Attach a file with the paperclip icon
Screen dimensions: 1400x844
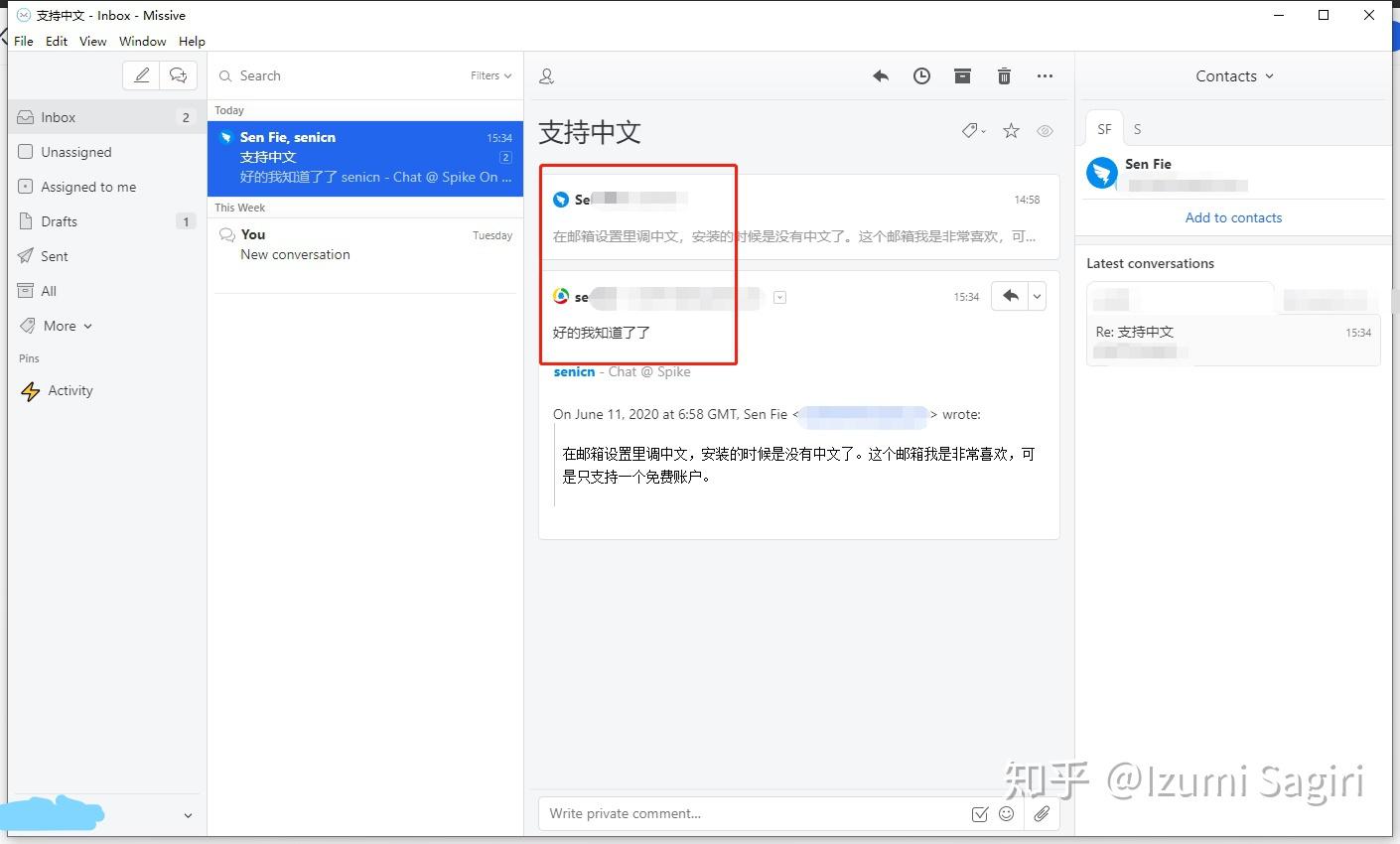pyautogui.click(x=1042, y=813)
